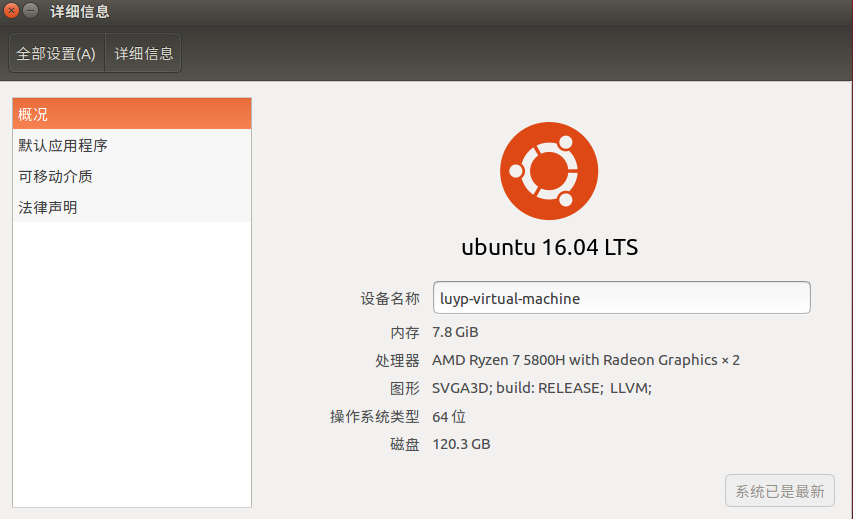This screenshot has height=519, width=853.
Task: Close the 详细信息 window
Action: coord(11,10)
